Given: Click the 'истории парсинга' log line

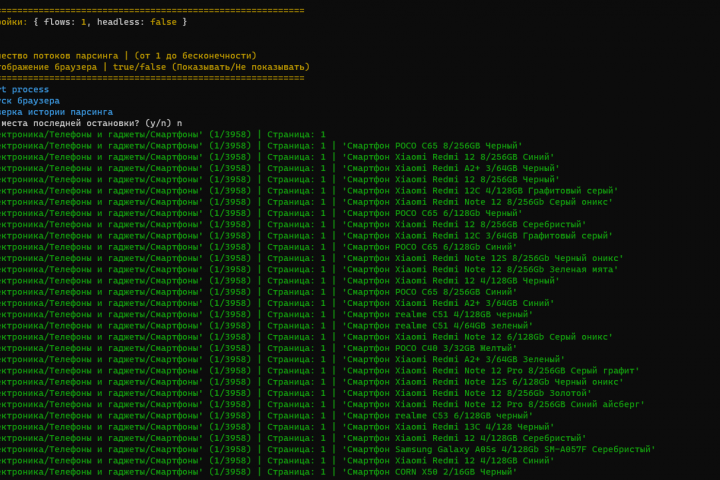Looking at the screenshot, I should coord(56,112).
